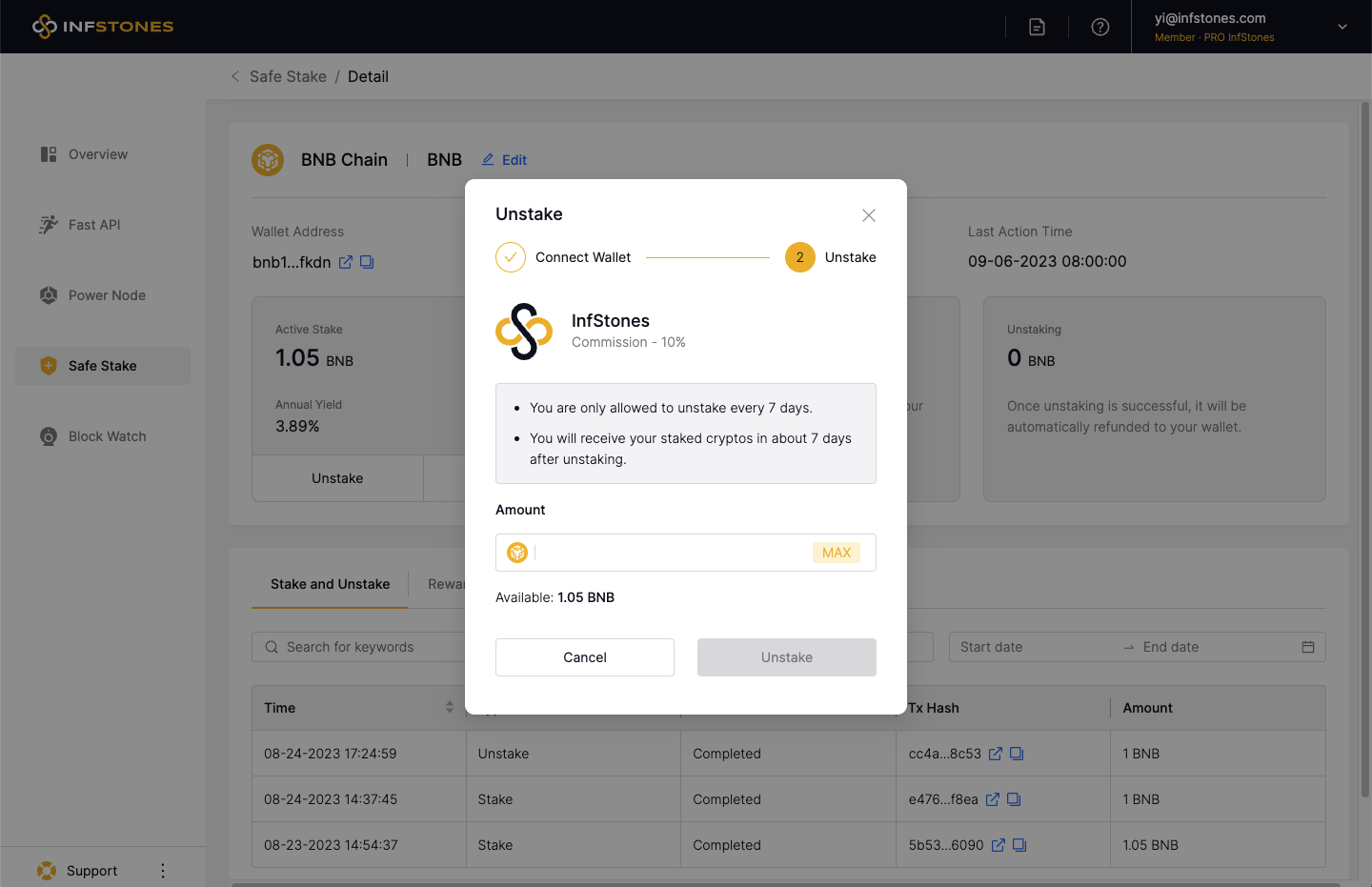Image resolution: width=1372 pixels, height=887 pixels.
Task: Open the calendar icon in date range
Action: (x=1308, y=647)
